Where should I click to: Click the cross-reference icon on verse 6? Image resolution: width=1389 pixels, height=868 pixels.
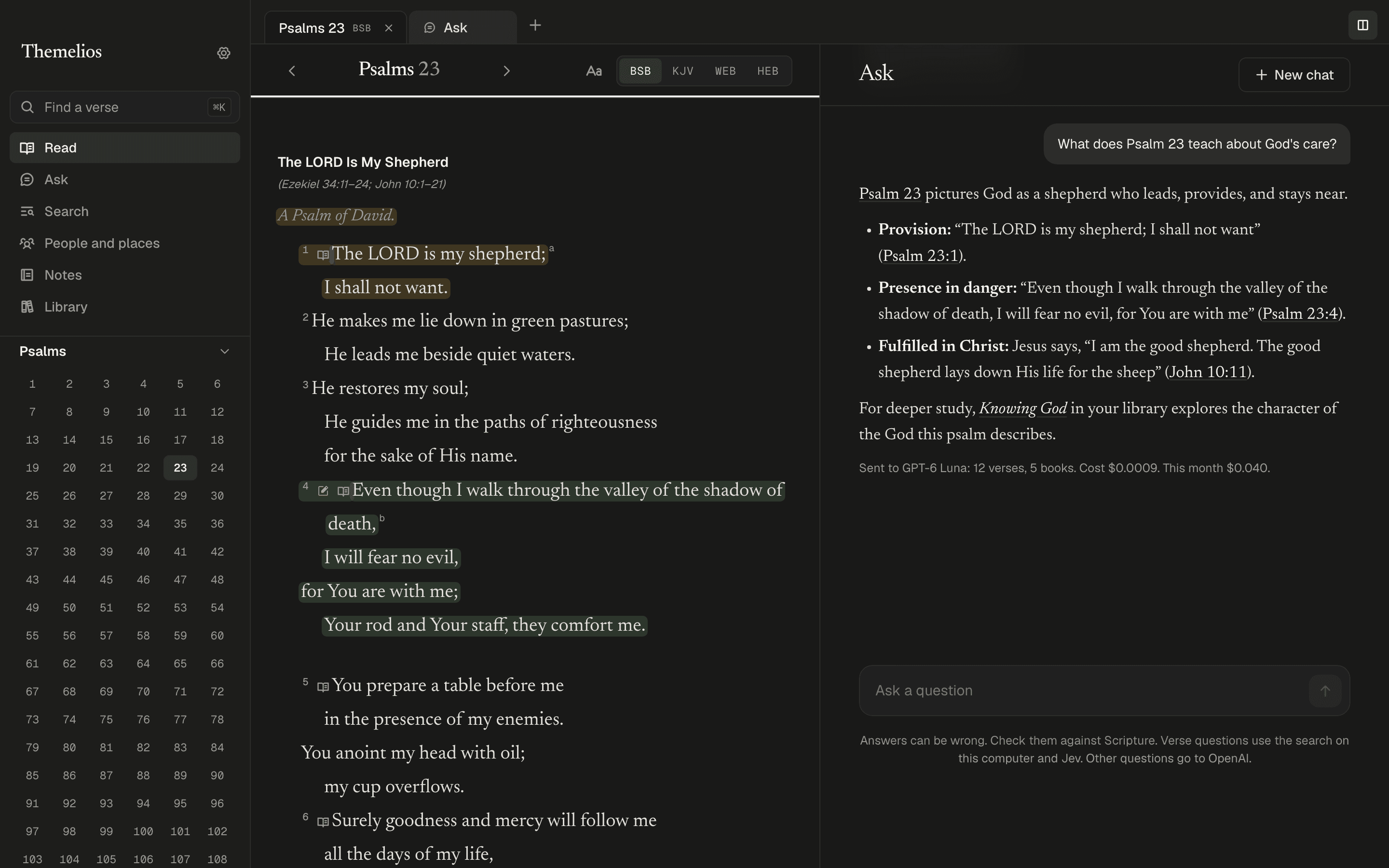click(x=323, y=822)
